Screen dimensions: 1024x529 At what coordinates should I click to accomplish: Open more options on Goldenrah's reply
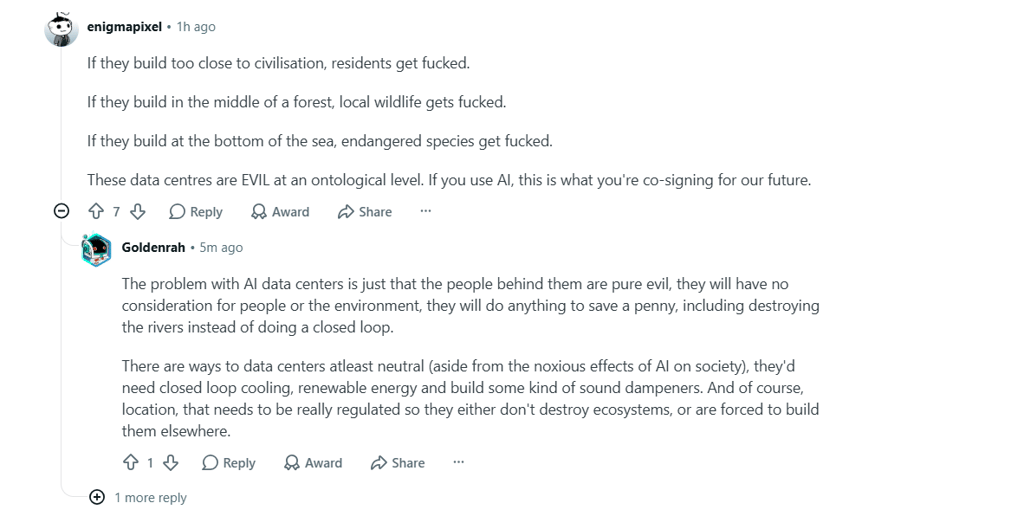click(x=458, y=462)
